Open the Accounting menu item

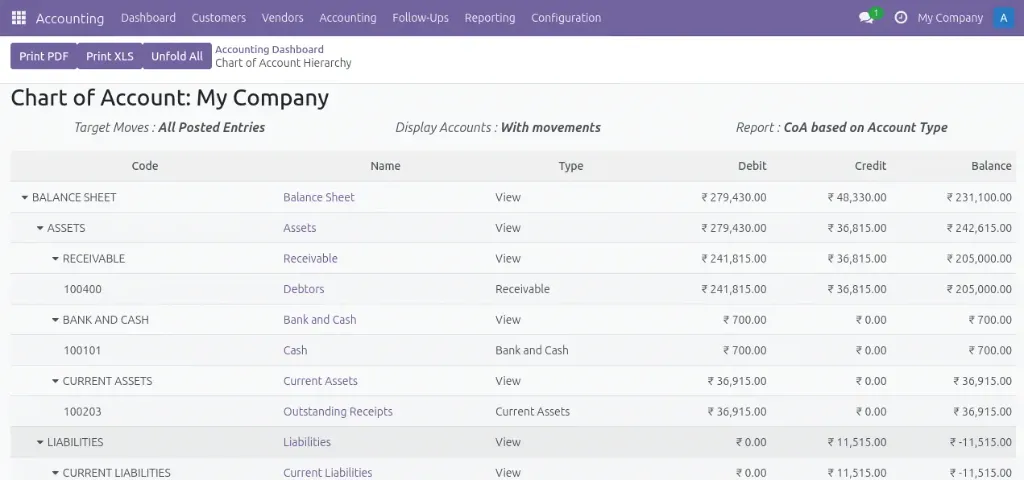click(347, 18)
